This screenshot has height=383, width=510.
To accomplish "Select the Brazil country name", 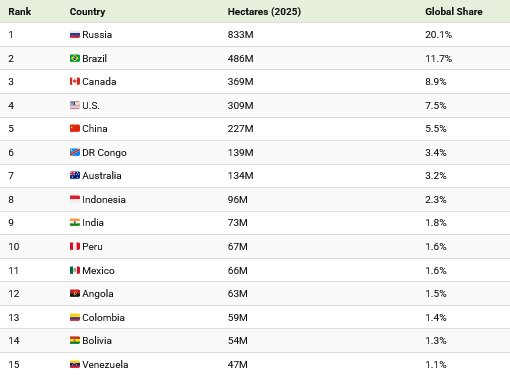I will 94,58.
